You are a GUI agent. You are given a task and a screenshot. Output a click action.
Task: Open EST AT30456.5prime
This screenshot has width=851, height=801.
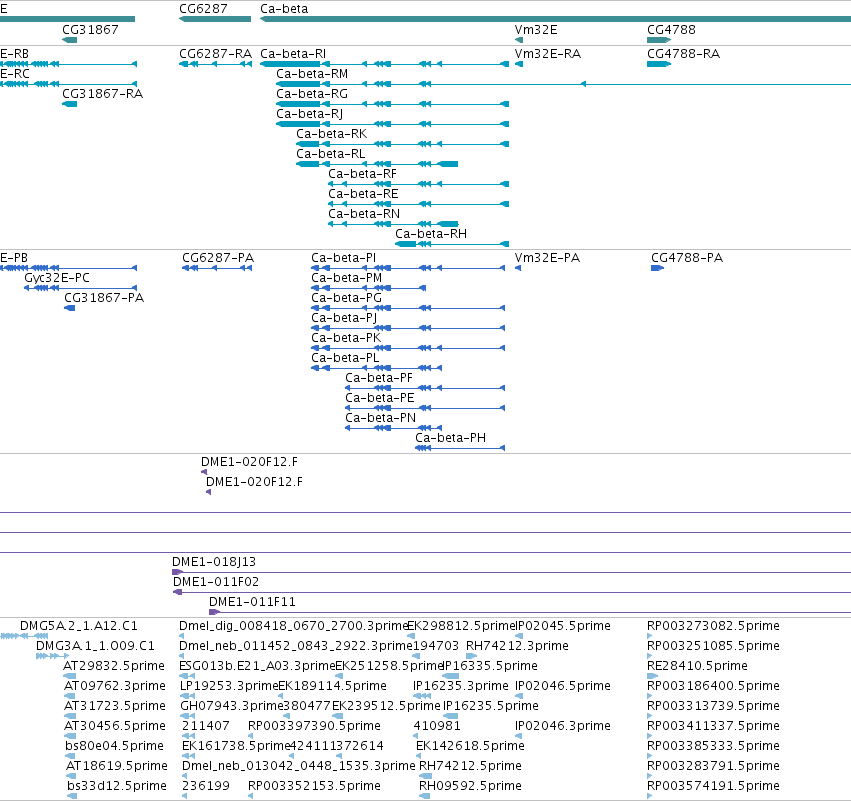115,726
